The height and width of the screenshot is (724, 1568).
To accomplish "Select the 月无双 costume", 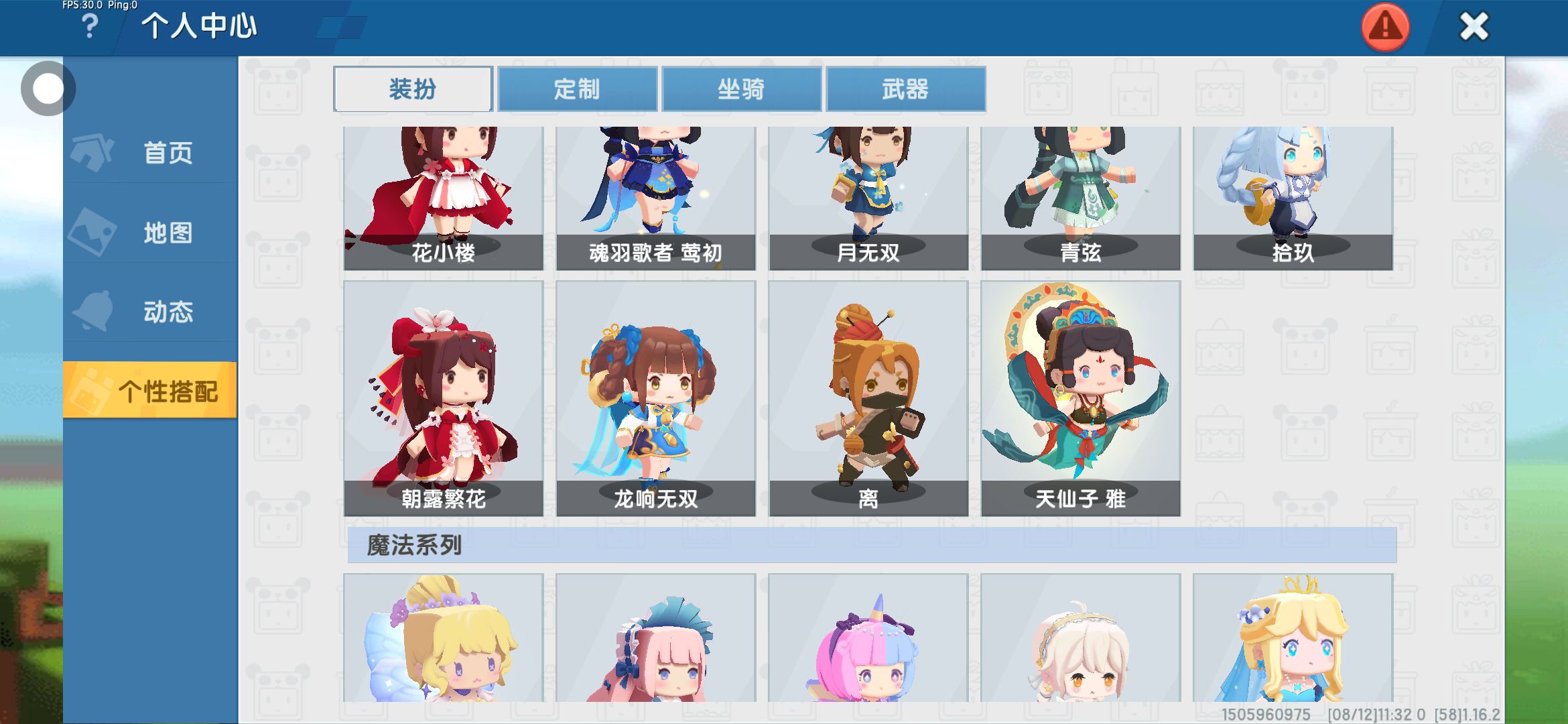I will [x=868, y=198].
